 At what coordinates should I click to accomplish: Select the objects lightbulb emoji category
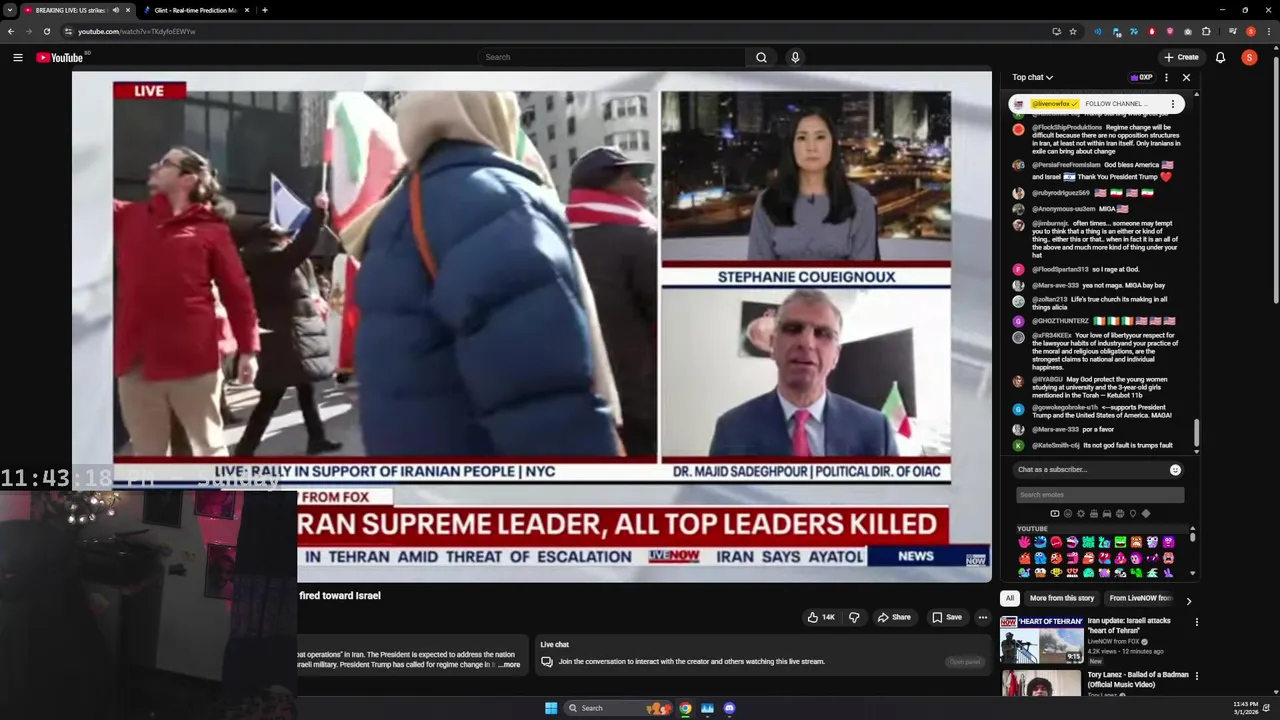click(1132, 514)
